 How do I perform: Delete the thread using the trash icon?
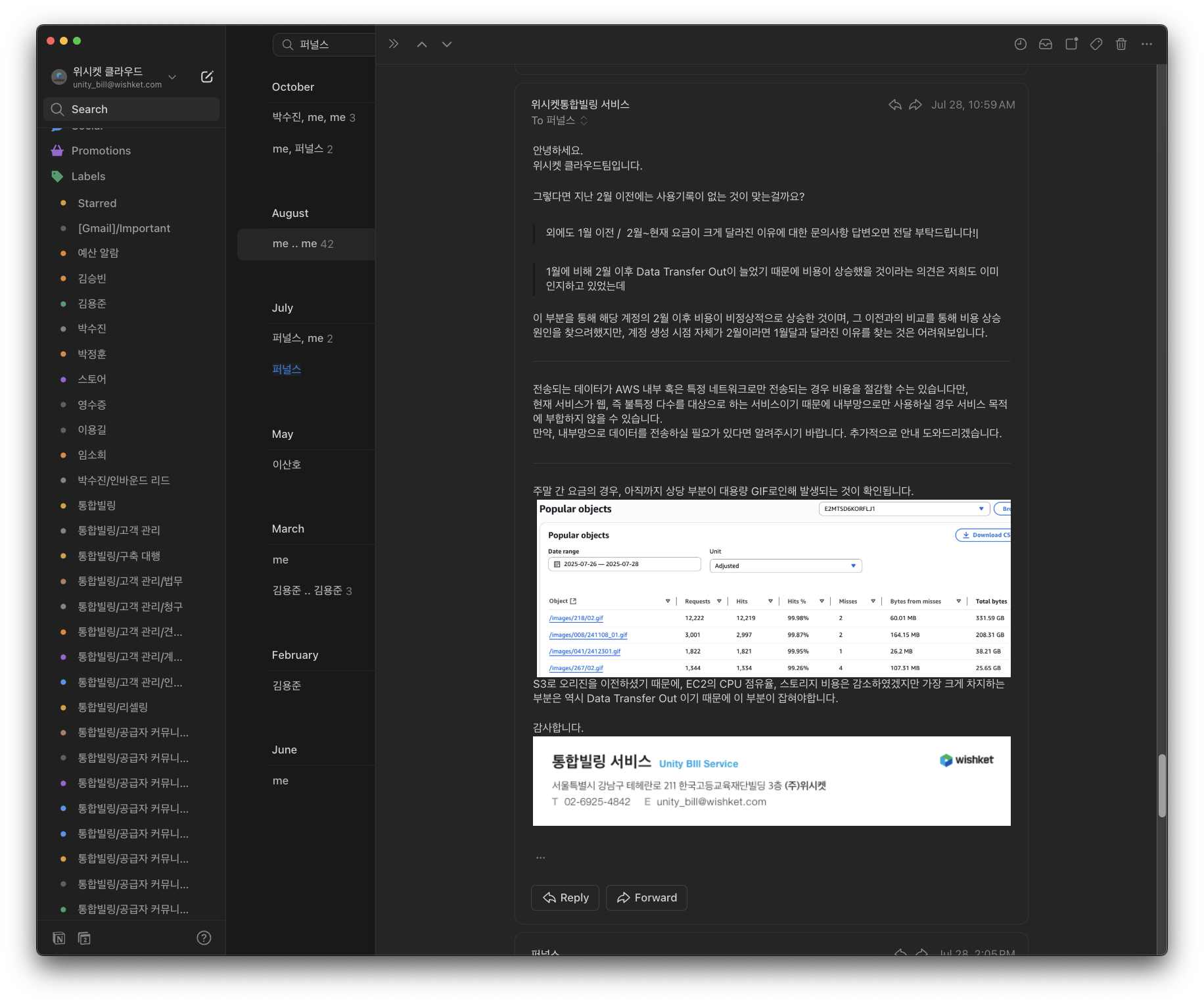(1121, 44)
